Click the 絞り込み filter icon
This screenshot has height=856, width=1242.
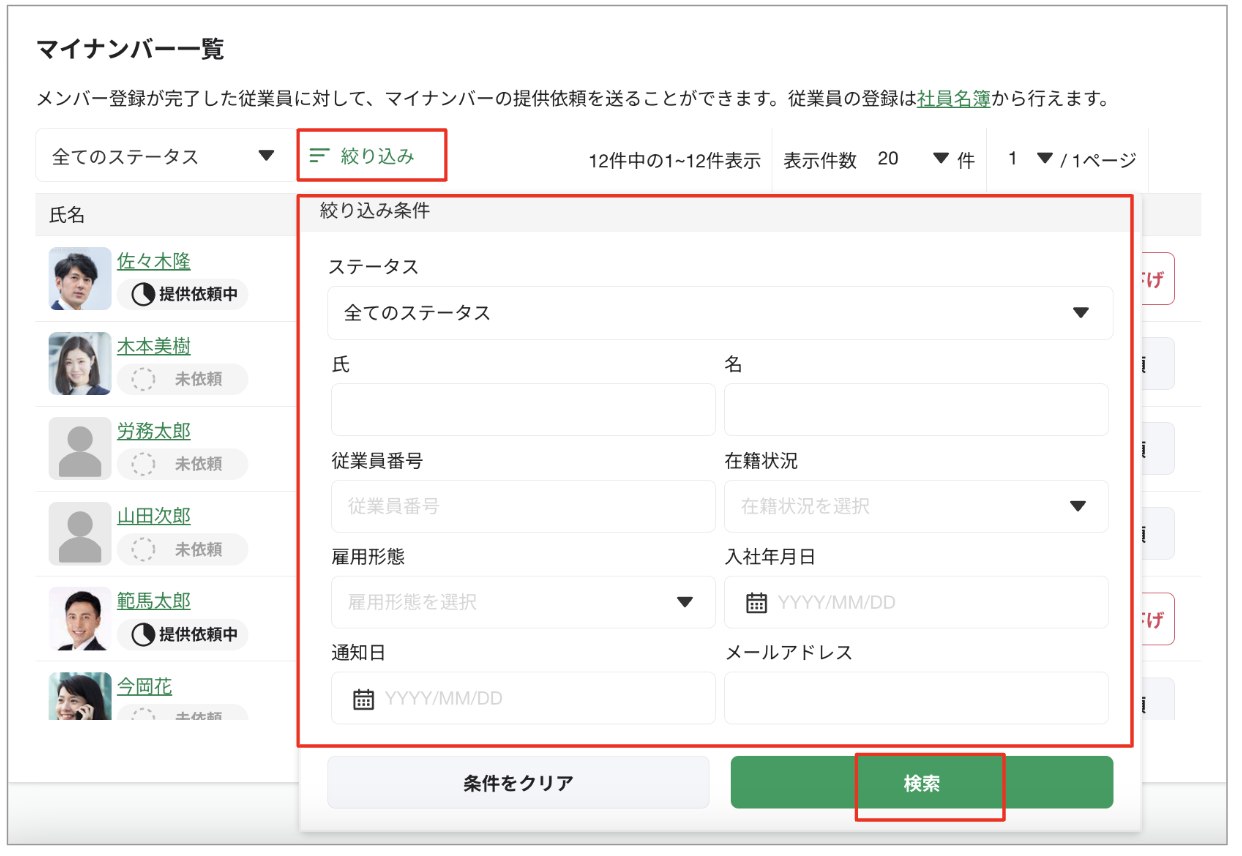320,156
